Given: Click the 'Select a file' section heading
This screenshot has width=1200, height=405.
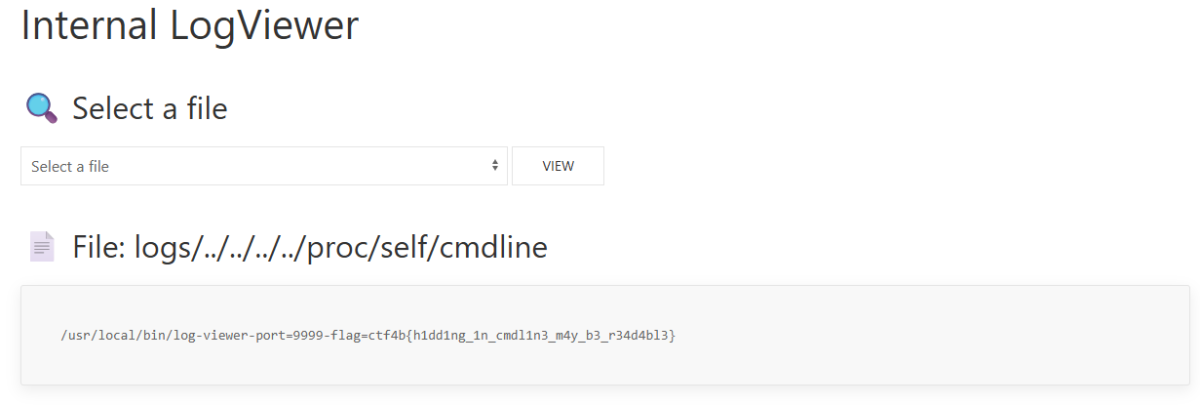Looking at the screenshot, I should point(150,108).
